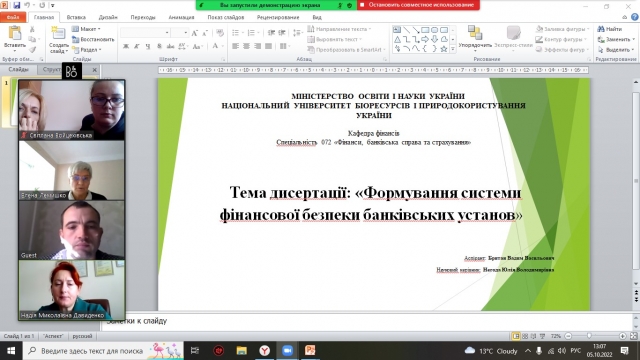Open the PowerPoint Help question mark
Viewport: 640px width, 360px height.
634,17
